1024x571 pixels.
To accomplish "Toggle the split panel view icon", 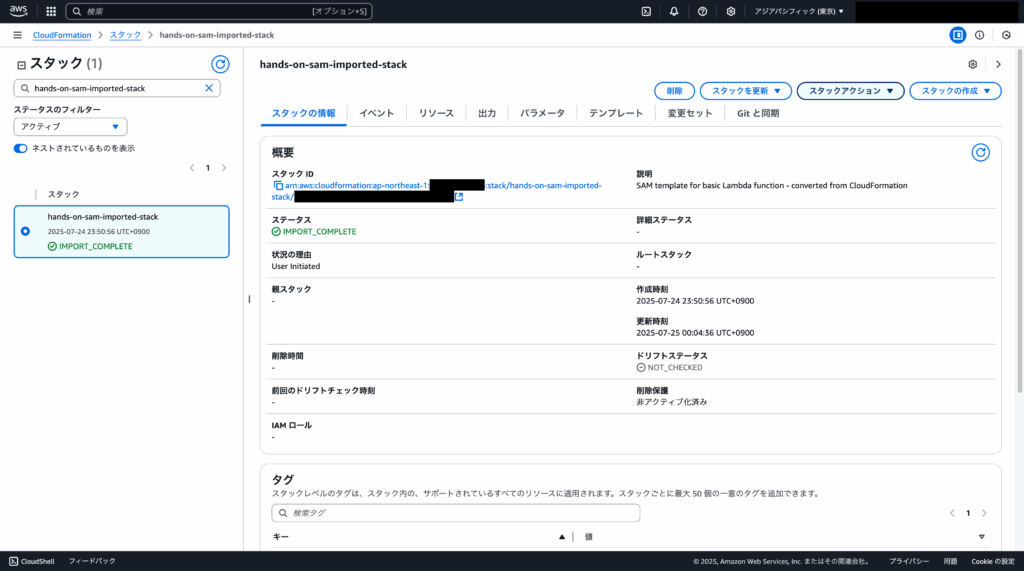I will click(x=958, y=35).
